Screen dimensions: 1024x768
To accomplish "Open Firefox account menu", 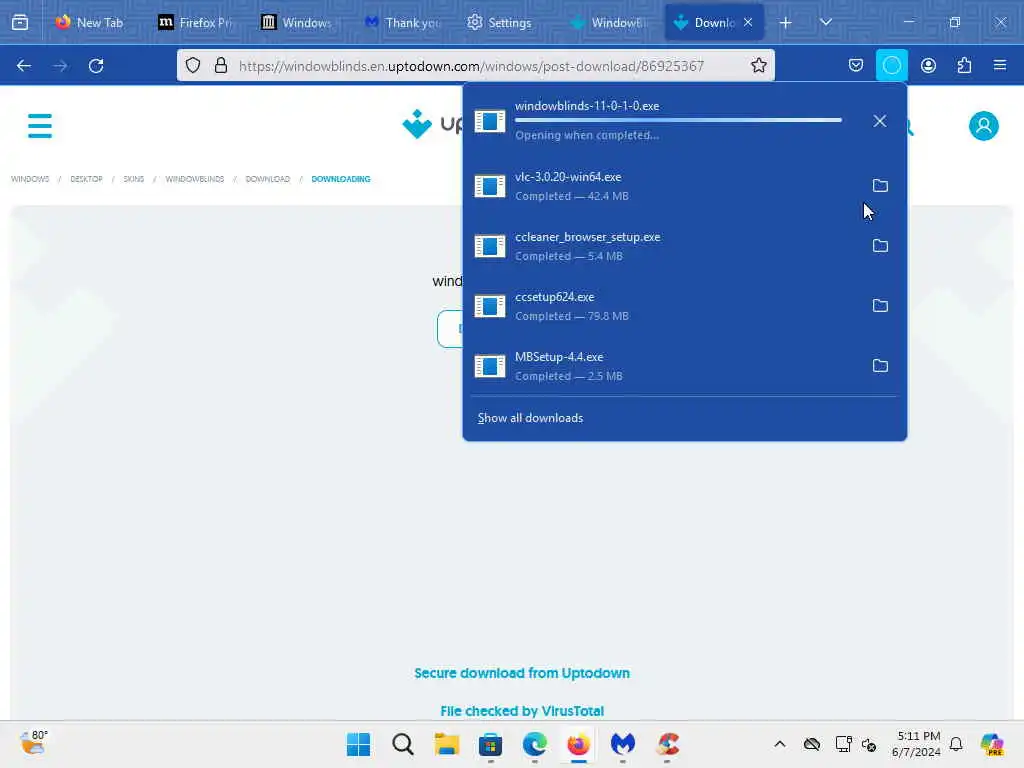I will 928,65.
